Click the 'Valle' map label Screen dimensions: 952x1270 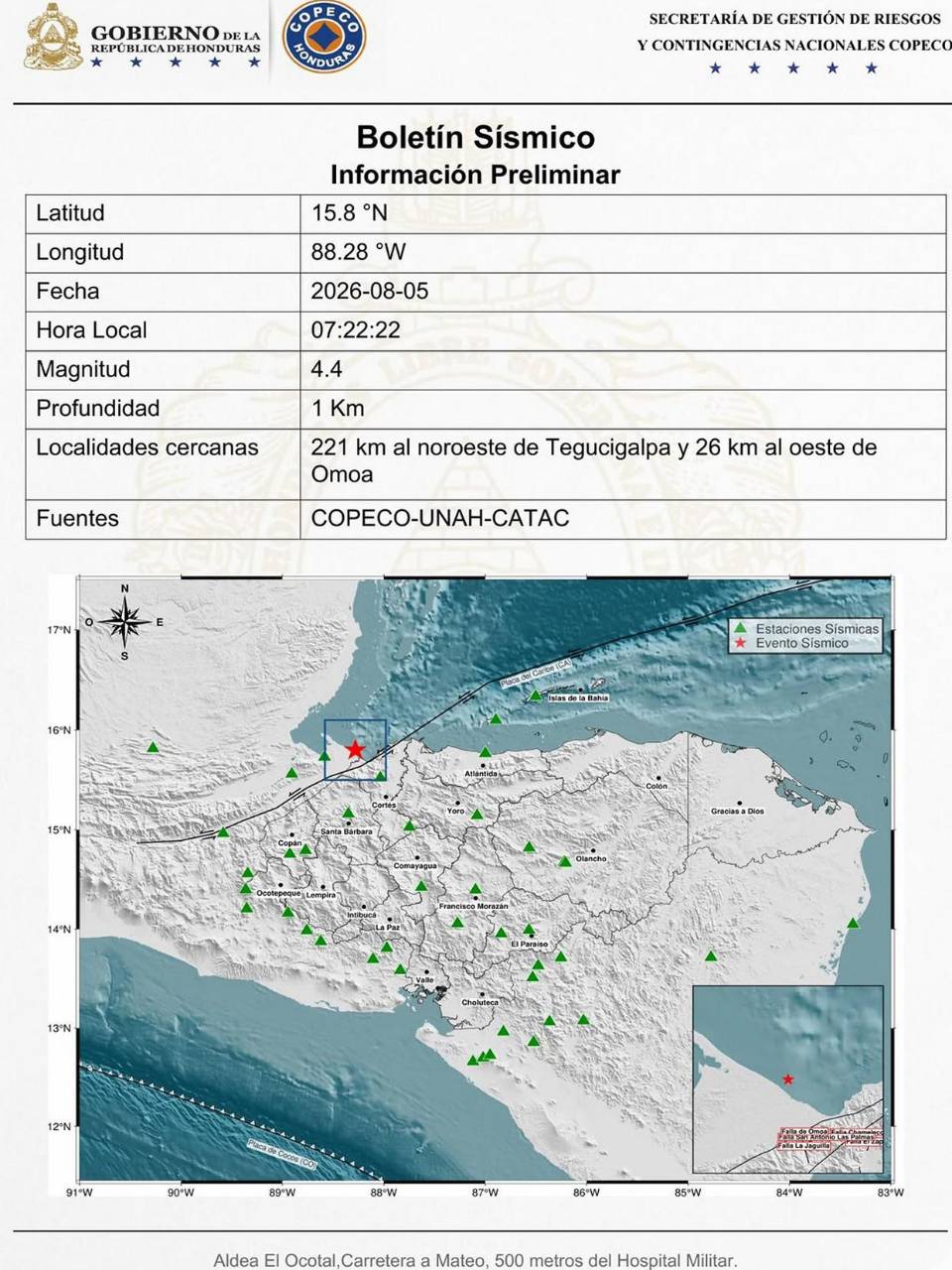(x=425, y=980)
